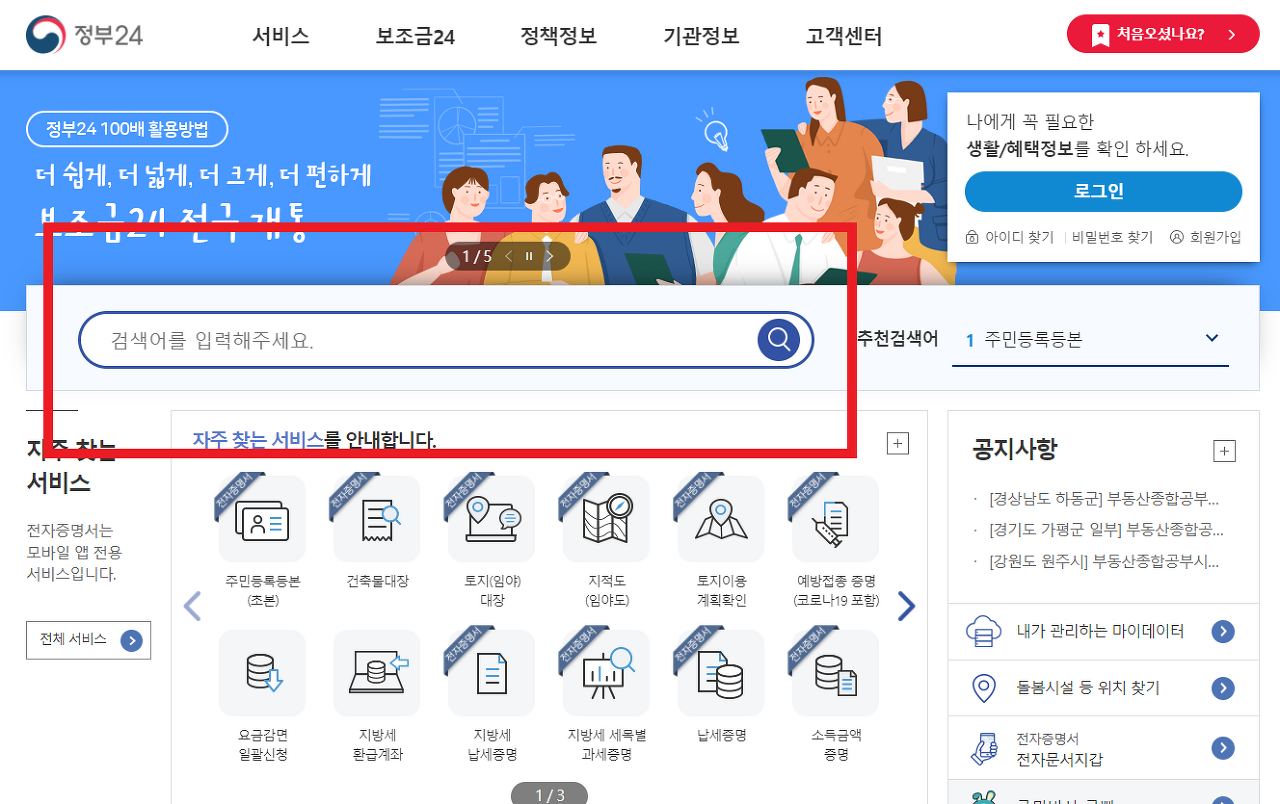The height and width of the screenshot is (804, 1280).
Task: Click the 전체 서비스 button
Action: click(x=89, y=640)
